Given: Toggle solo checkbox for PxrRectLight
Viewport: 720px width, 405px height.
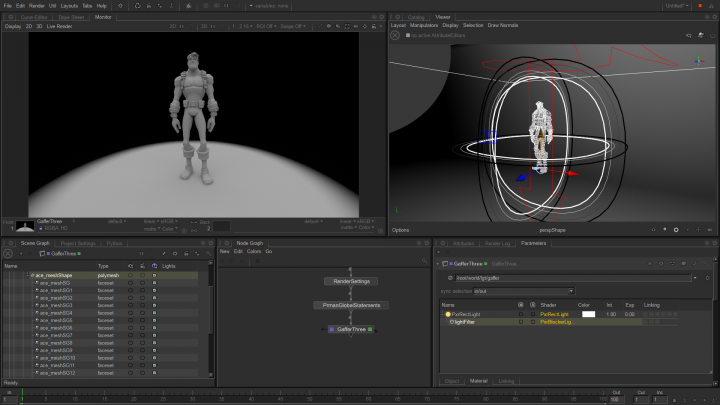Looking at the screenshot, I should (531, 314).
